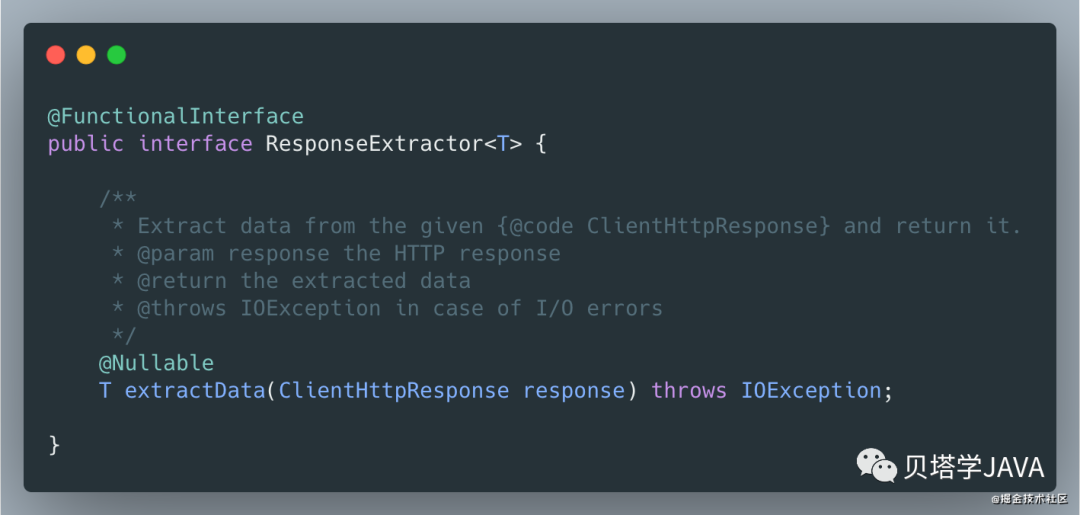Click the @param comment line

pyautogui.click(x=335, y=253)
